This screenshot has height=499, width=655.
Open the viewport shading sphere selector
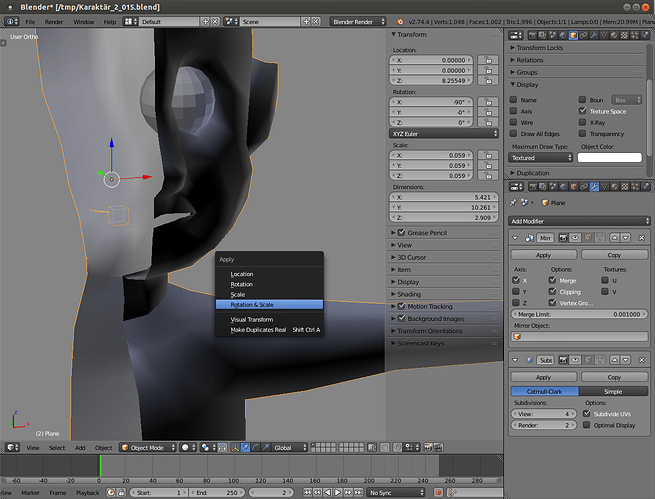tap(188, 447)
